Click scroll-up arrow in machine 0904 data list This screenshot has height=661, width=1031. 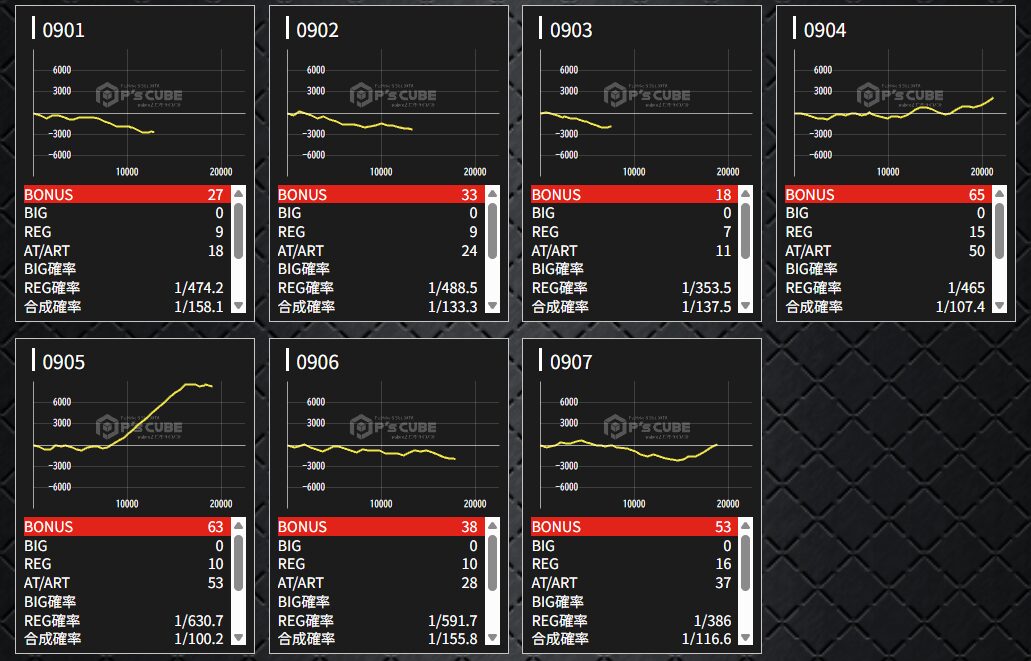[x=999, y=193]
